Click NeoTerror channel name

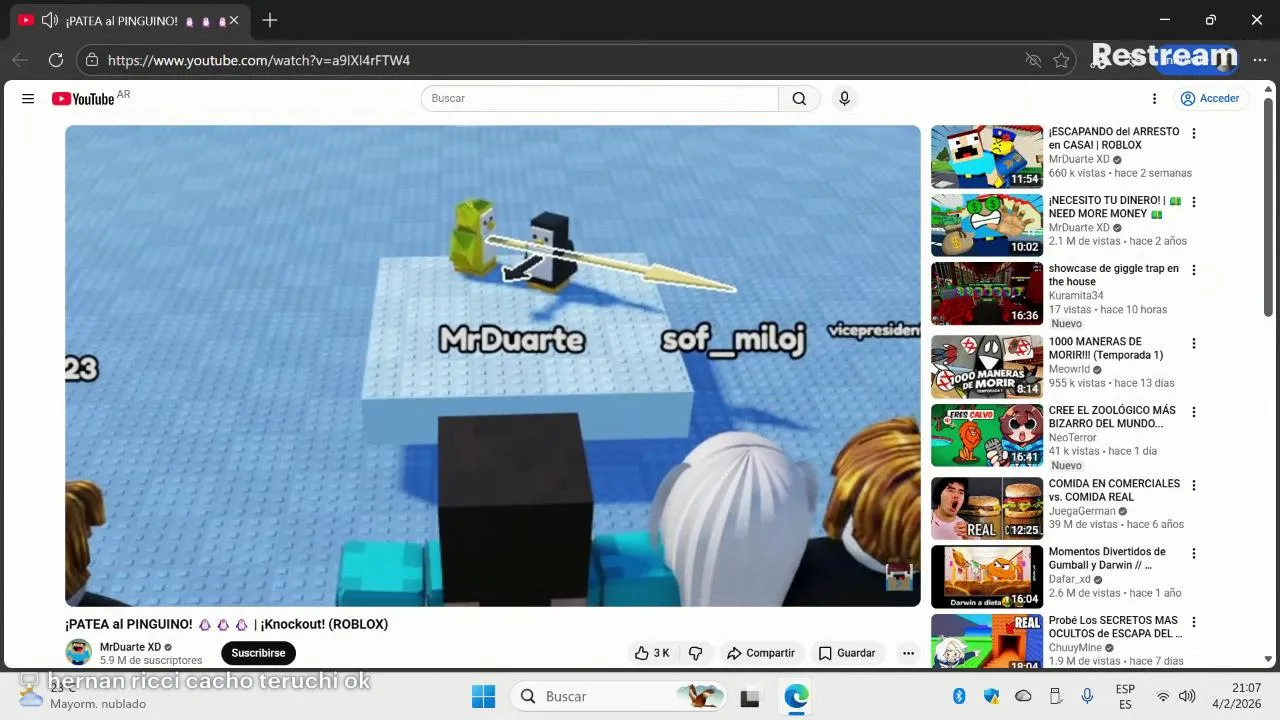(1073, 438)
